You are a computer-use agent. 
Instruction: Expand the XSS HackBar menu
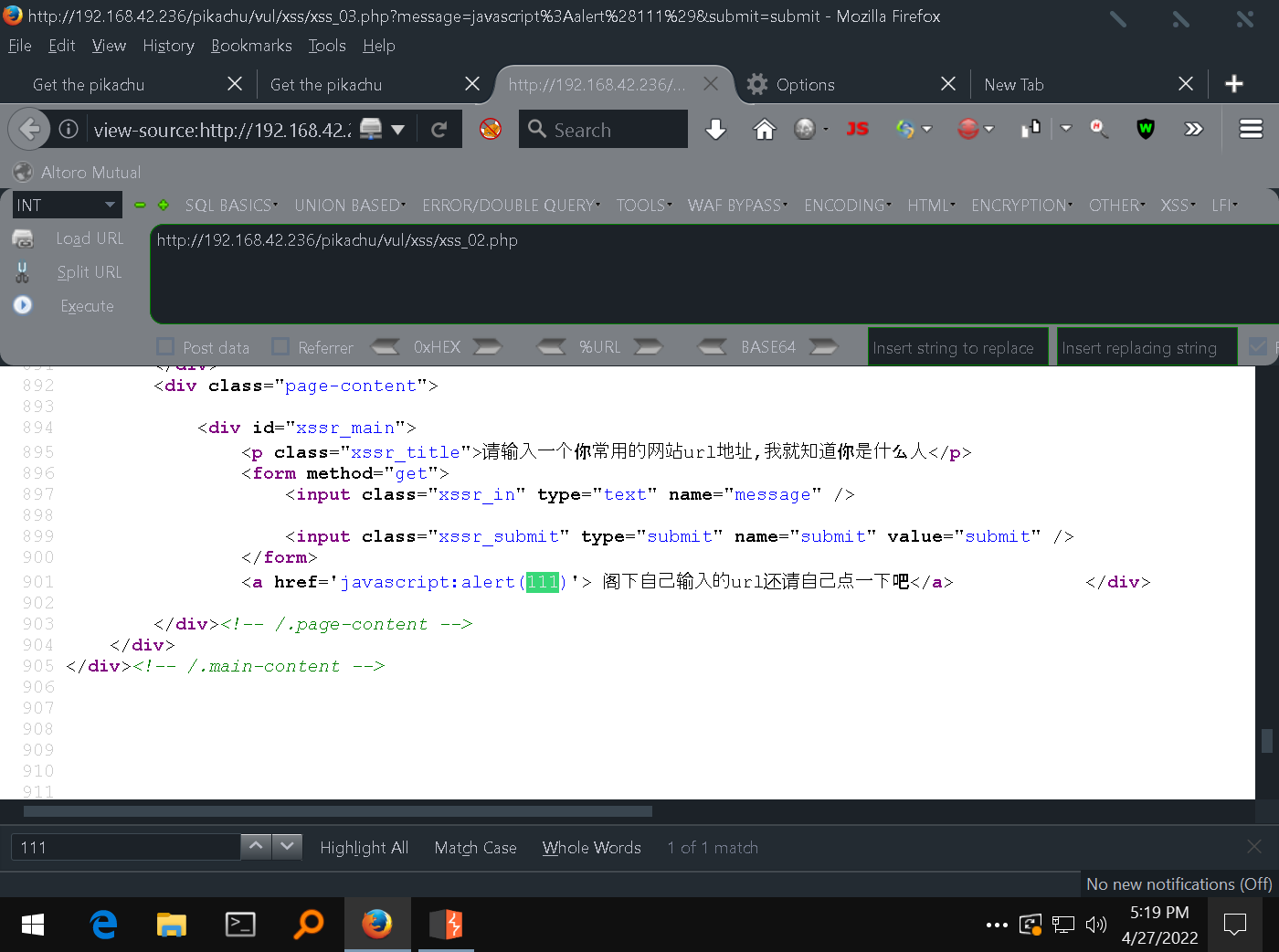coord(1178,206)
